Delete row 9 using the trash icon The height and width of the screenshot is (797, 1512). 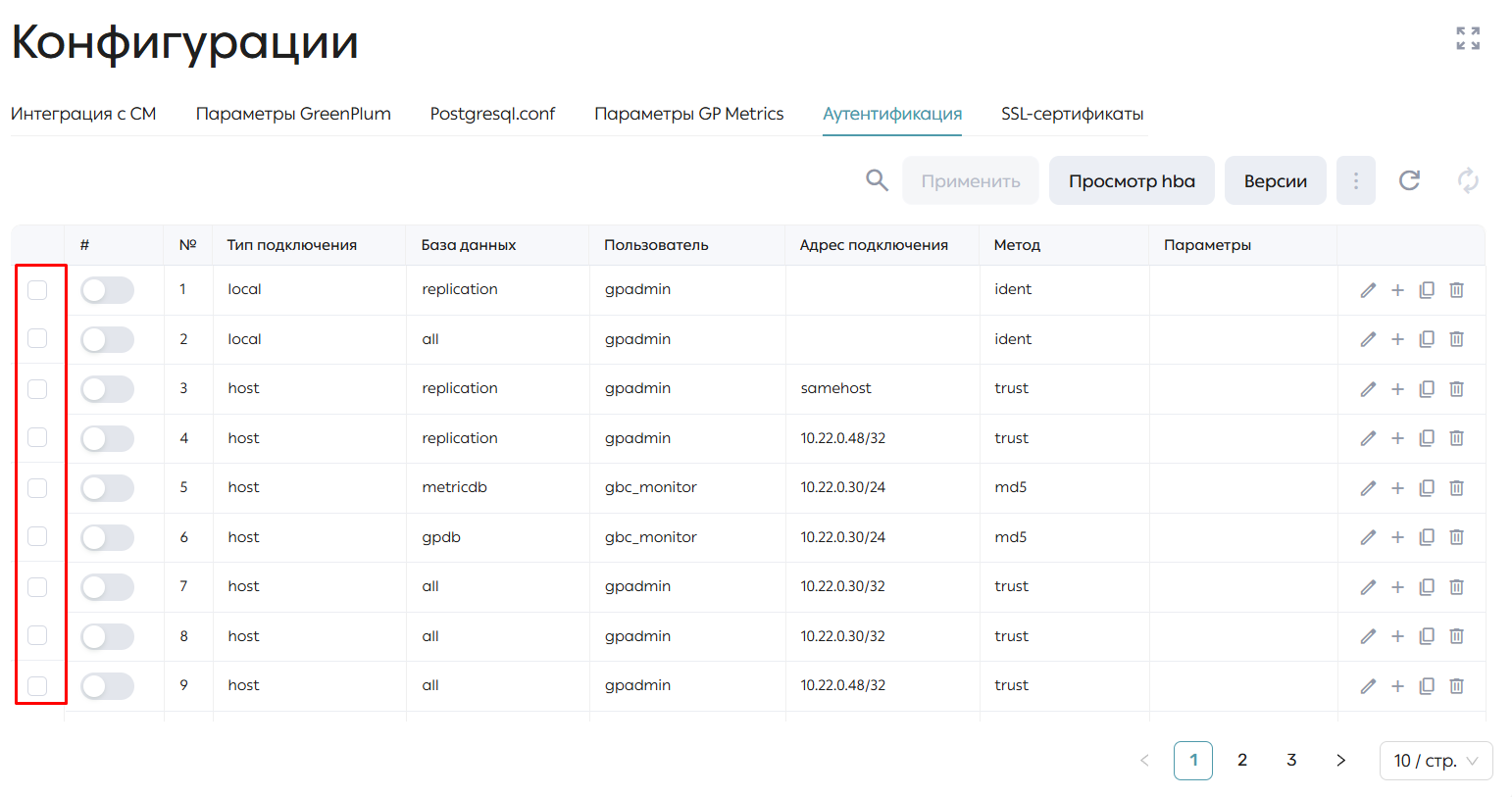pos(1456,686)
